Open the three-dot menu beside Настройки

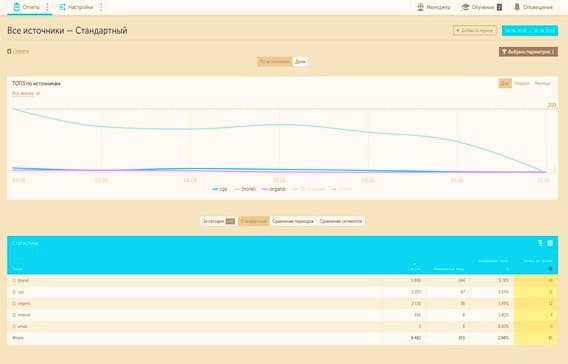[x=101, y=7]
